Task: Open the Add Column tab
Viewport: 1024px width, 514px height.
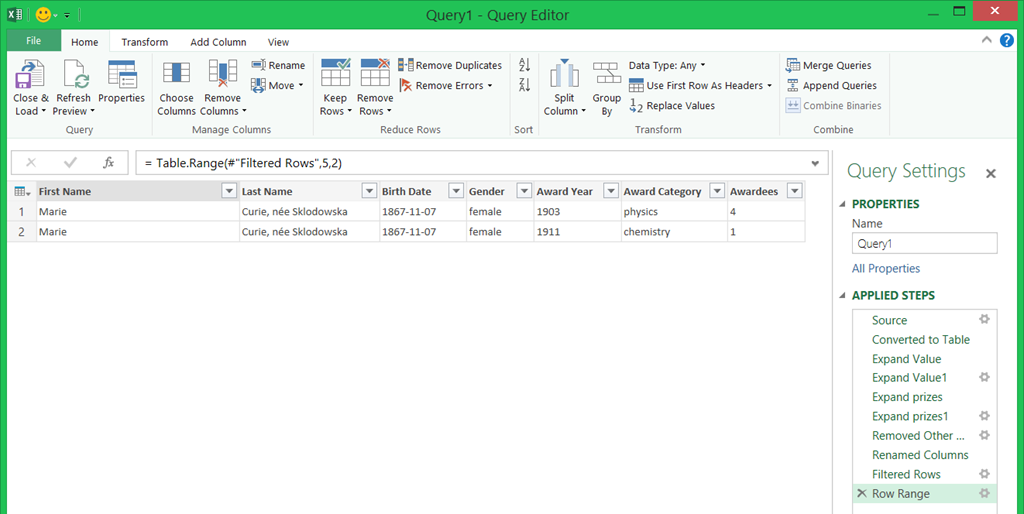Action: [218, 42]
